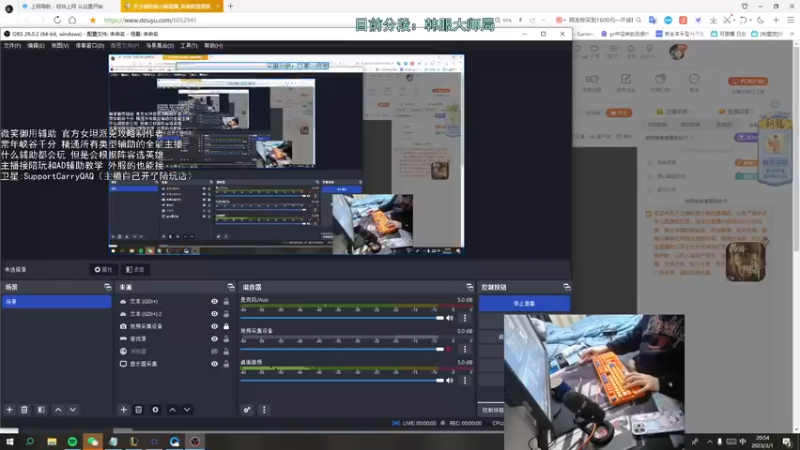Select the highlighted scene in Scenes list

(56, 302)
